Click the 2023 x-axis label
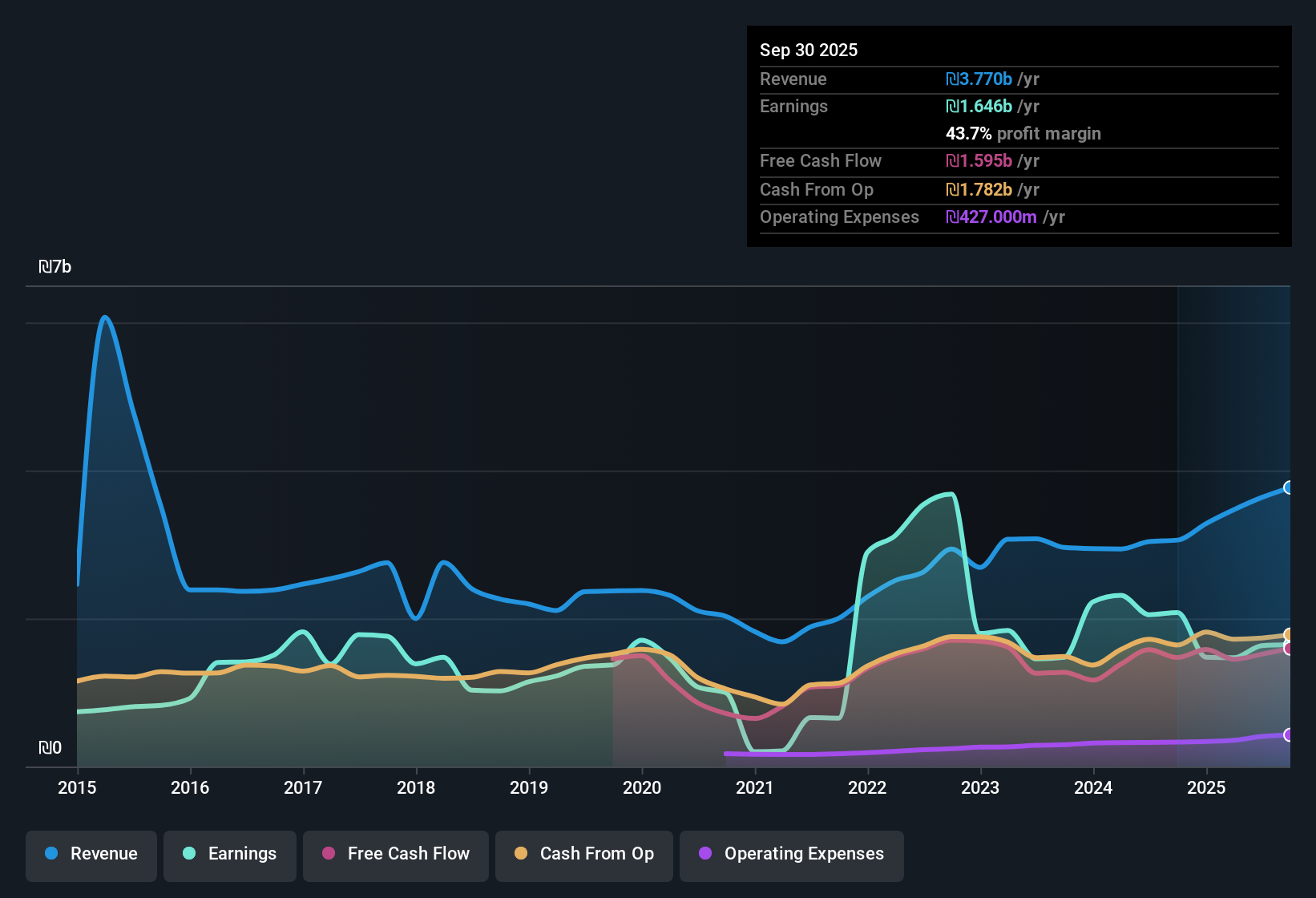The height and width of the screenshot is (898, 1316). point(980,788)
